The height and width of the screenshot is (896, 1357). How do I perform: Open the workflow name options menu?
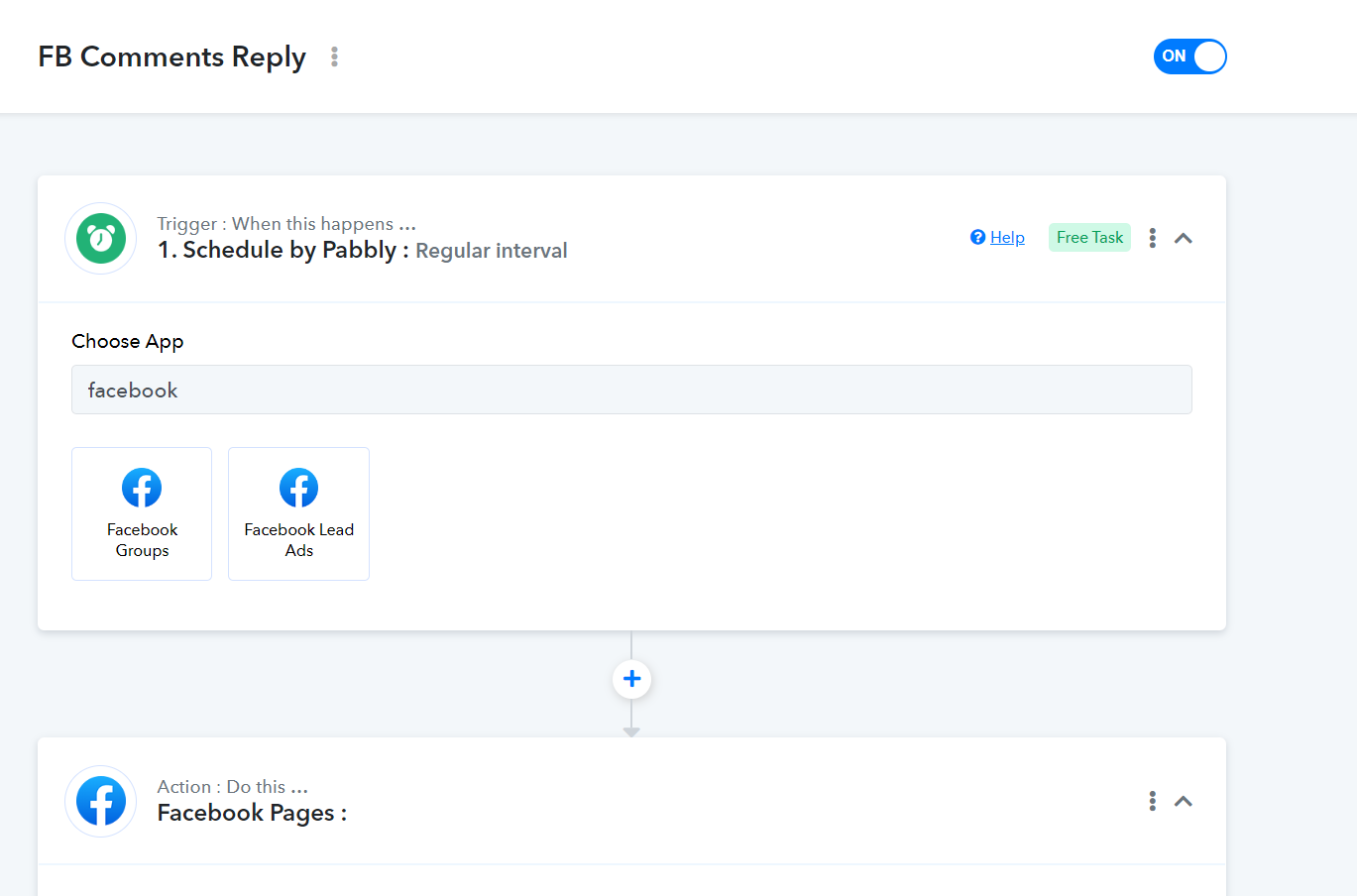[335, 56]
